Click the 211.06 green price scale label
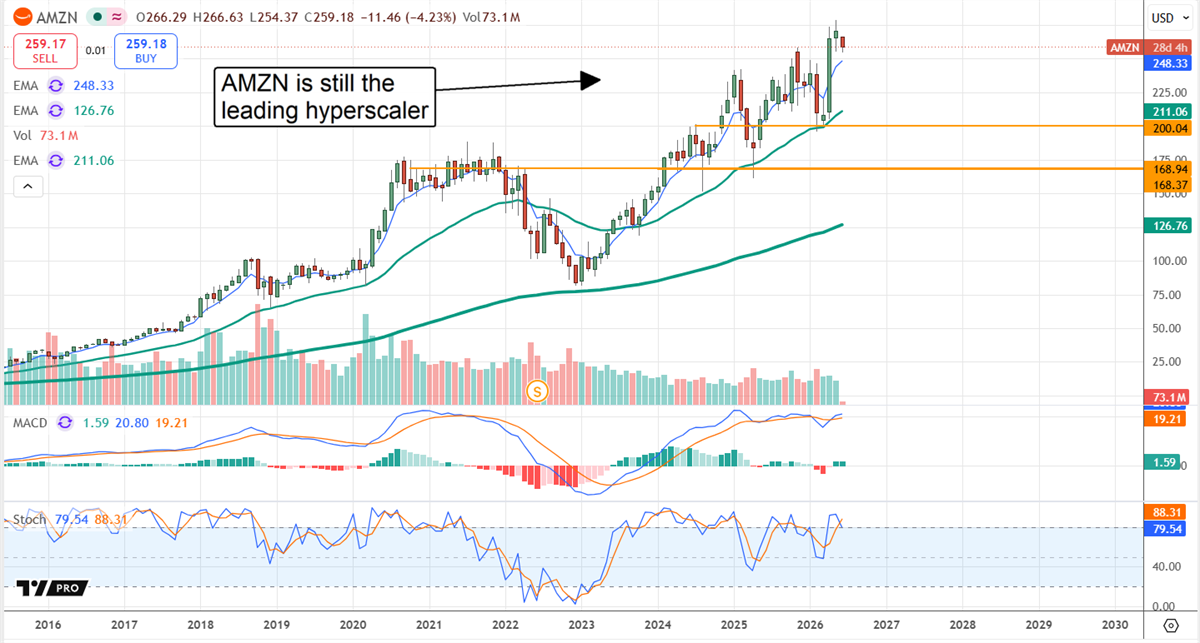This screenshot has width=1200, height=643. pos(1169,112)
